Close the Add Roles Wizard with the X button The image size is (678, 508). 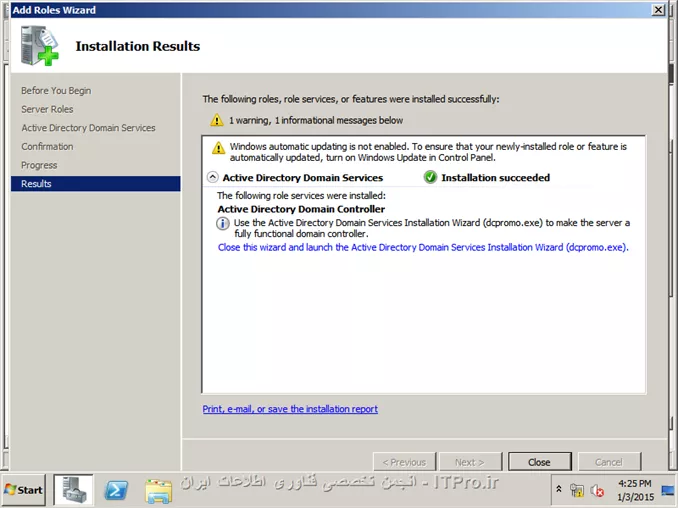(x=658, y=10)
